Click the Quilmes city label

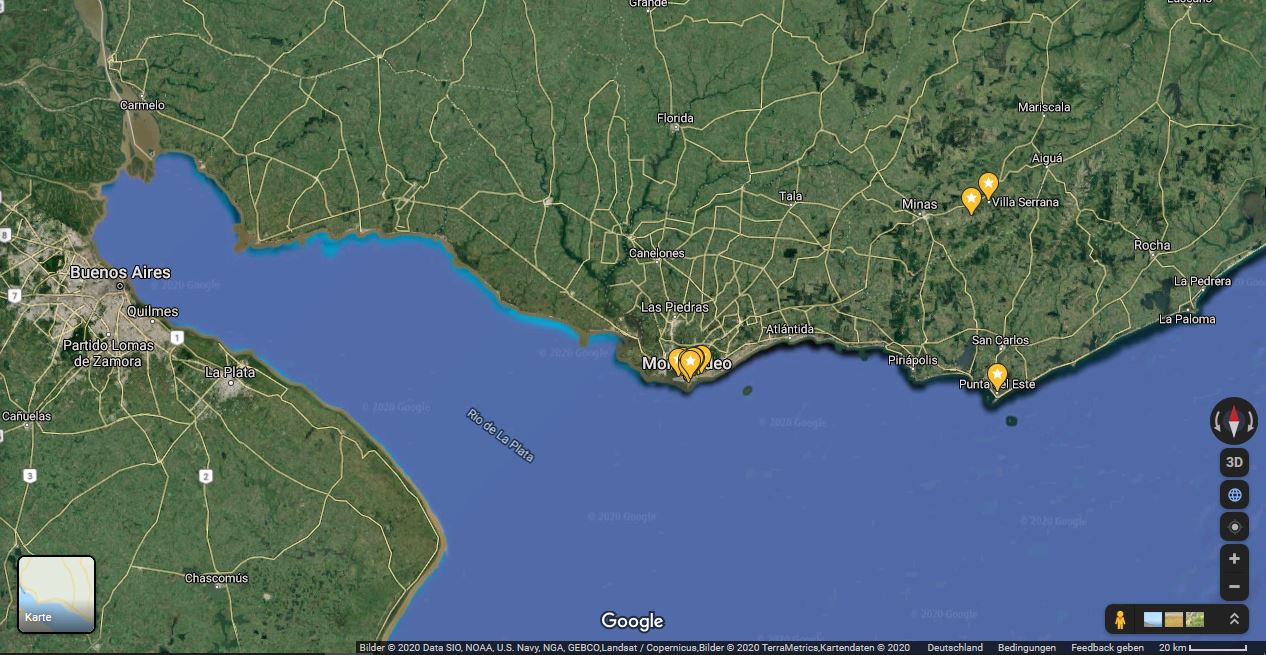(x=153, y=311)
